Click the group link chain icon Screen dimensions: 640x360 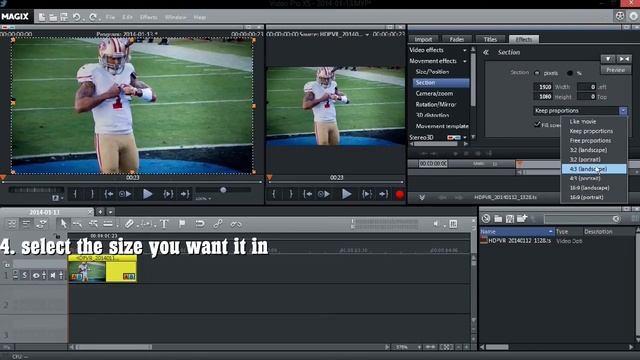tap(218, 224)
